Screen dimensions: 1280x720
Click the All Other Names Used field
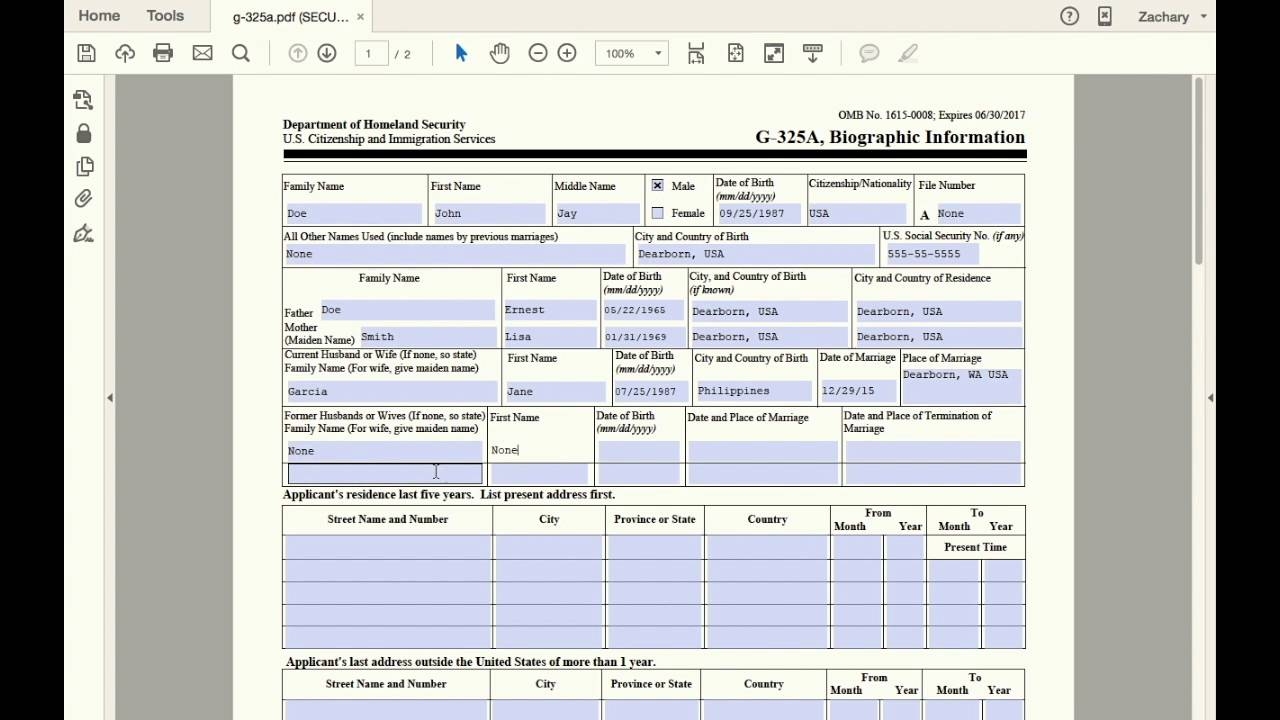(x=455, y=254)
